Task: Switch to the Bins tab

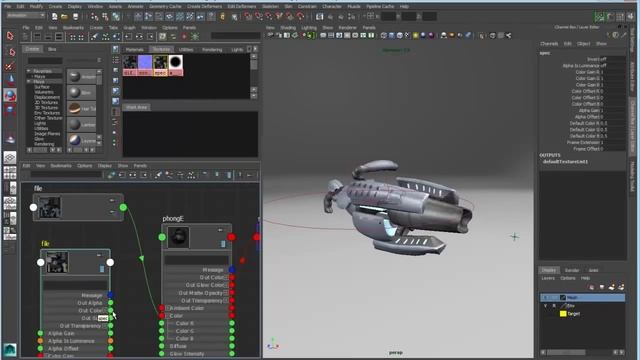Action: pyautogui.click(x=52, y=49)
